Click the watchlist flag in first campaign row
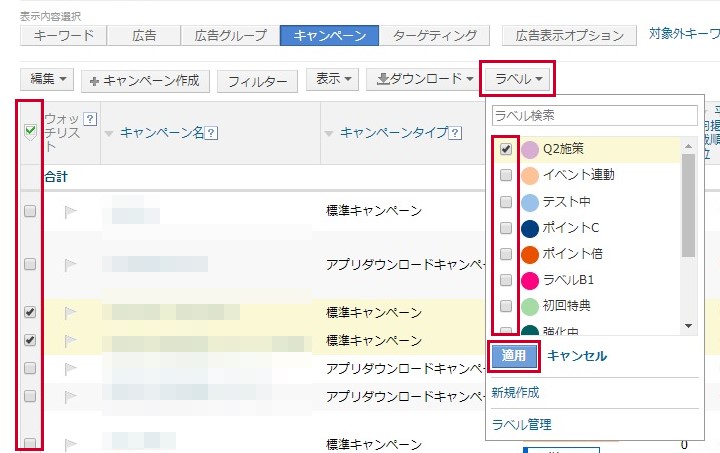This screenshot has width=720, height=453. pyautogui.click(x=71, y=212)
